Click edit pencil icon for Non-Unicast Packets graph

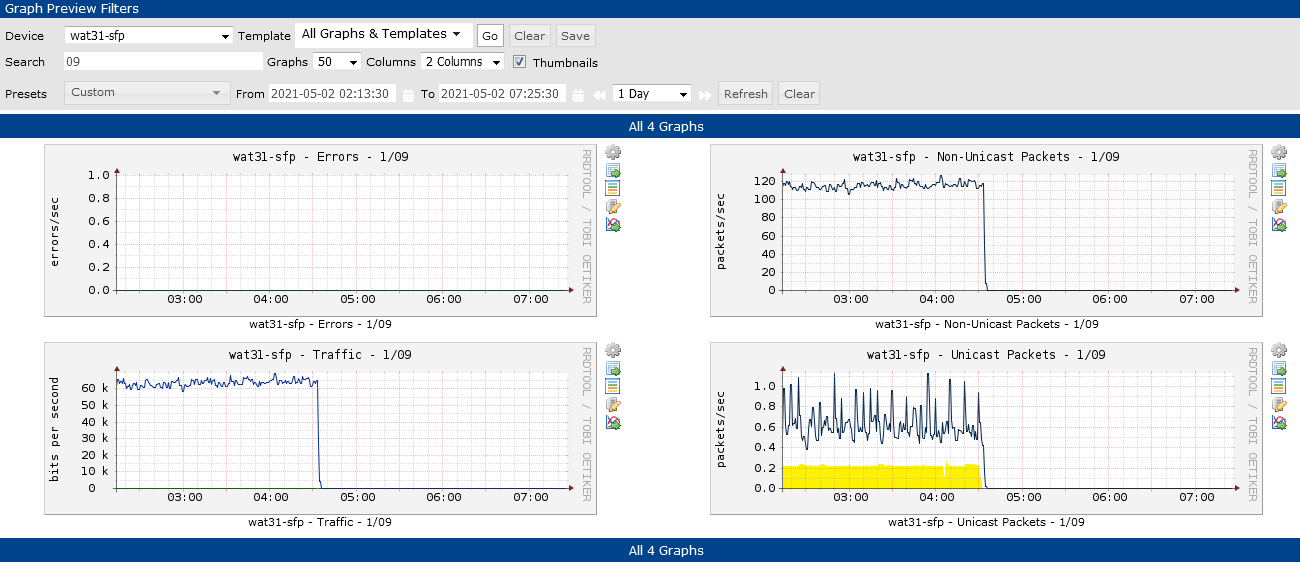1279,207
